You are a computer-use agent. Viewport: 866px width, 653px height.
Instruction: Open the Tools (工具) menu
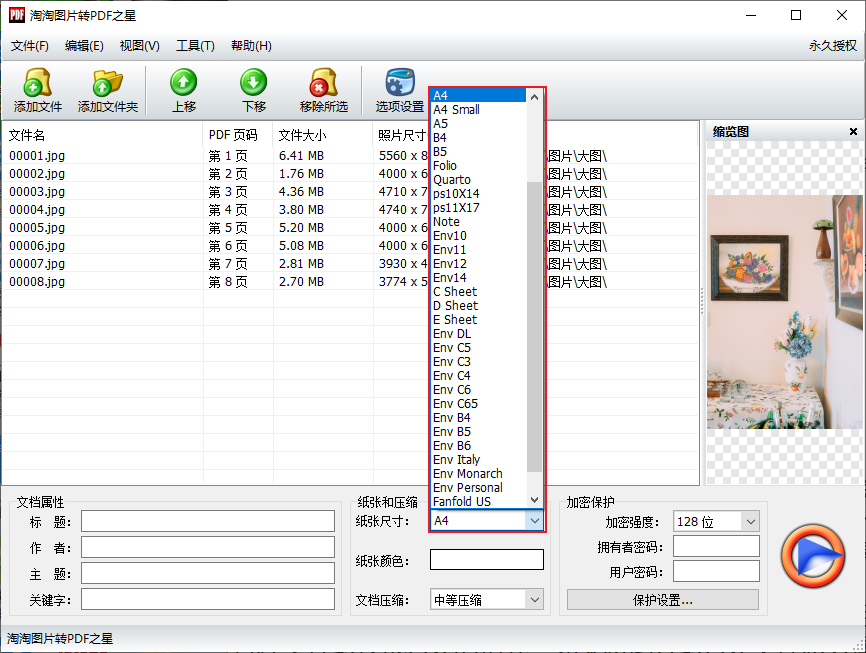[x=195, y=46]
